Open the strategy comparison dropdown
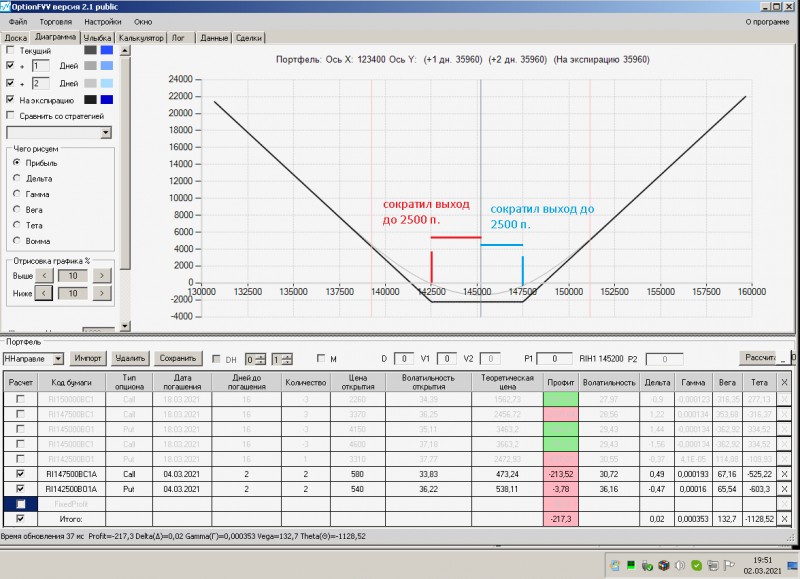 [106, 133]
